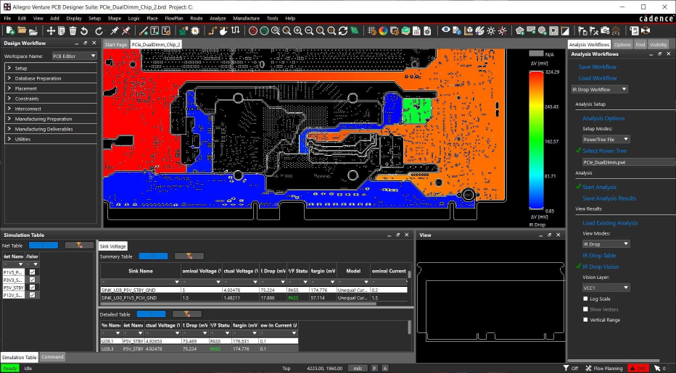Open the IR Drop Workflow dropdown
Image resolution: width=676 pixels, height=373 pixels.
tap(599, 89)
